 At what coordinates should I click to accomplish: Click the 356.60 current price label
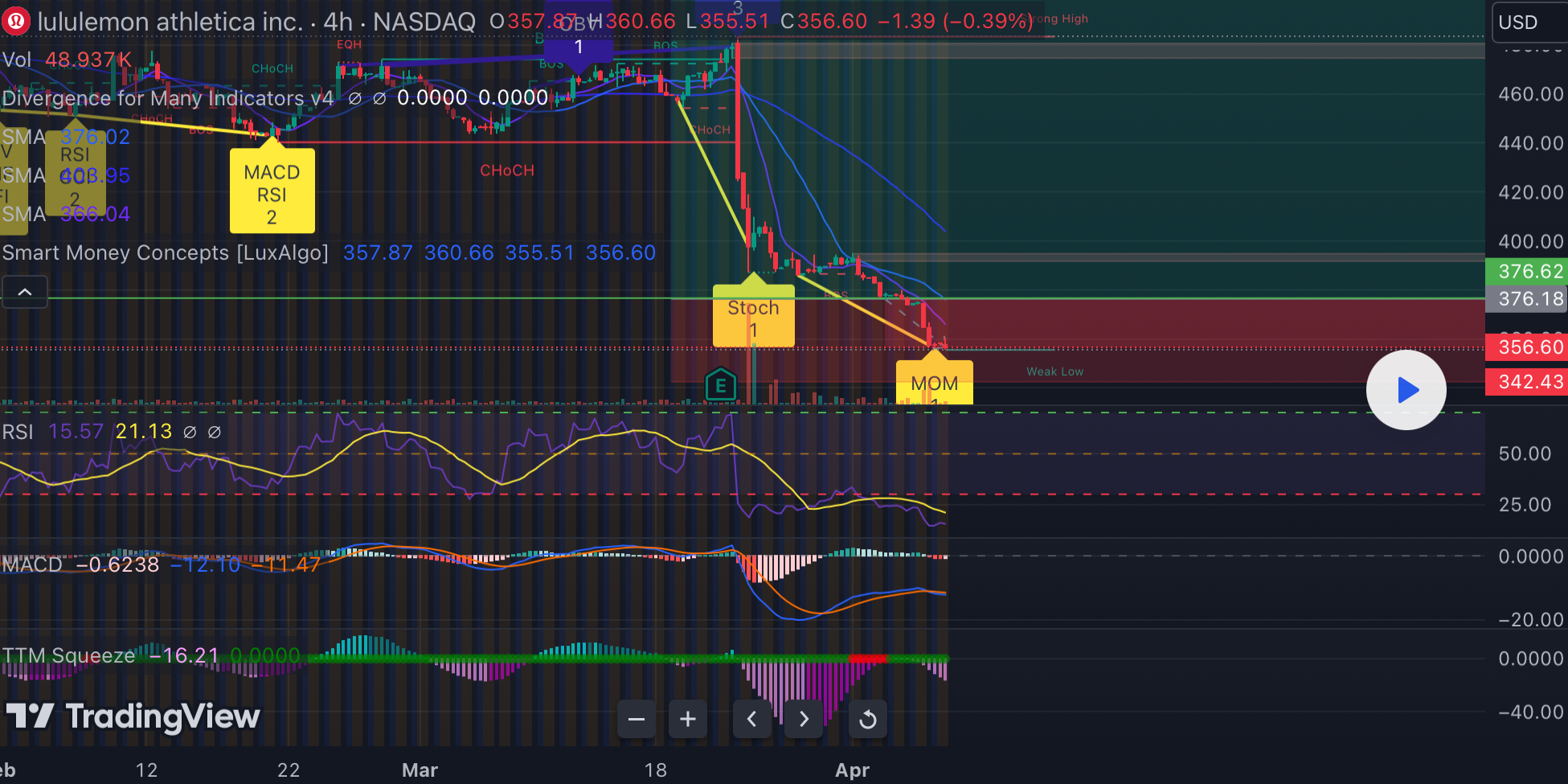(1527, 347)
